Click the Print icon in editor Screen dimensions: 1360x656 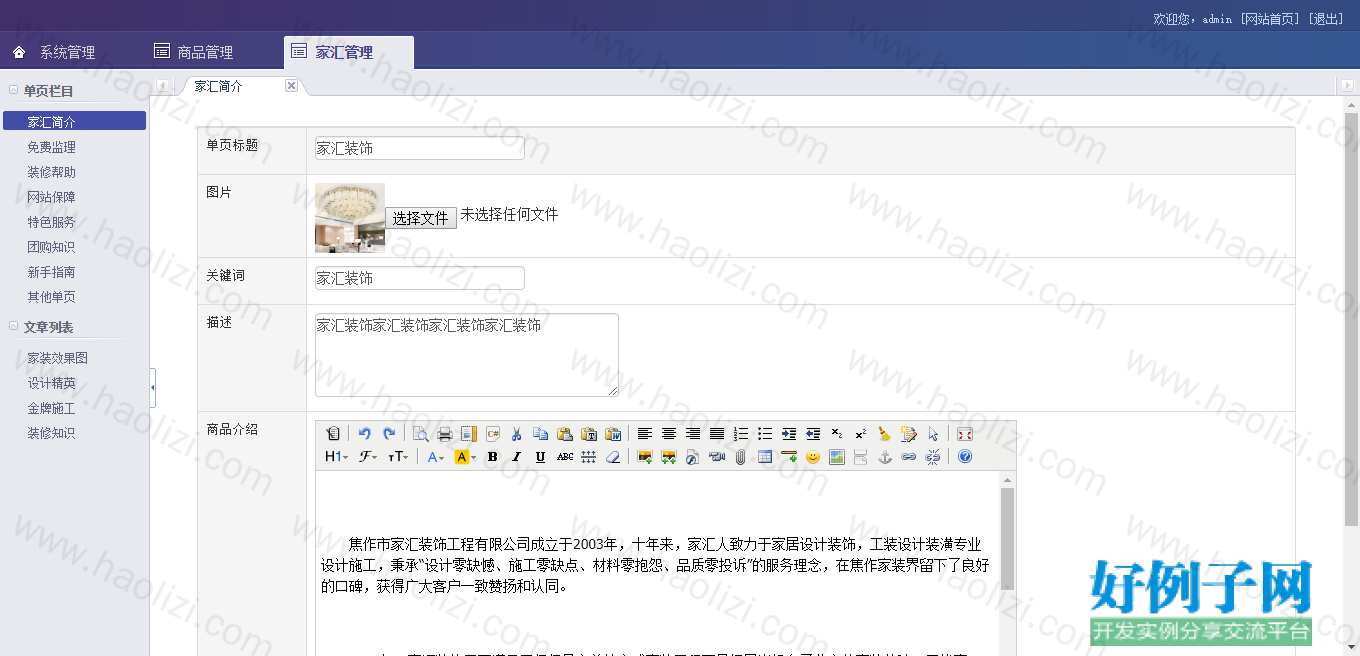click(445, 434)
